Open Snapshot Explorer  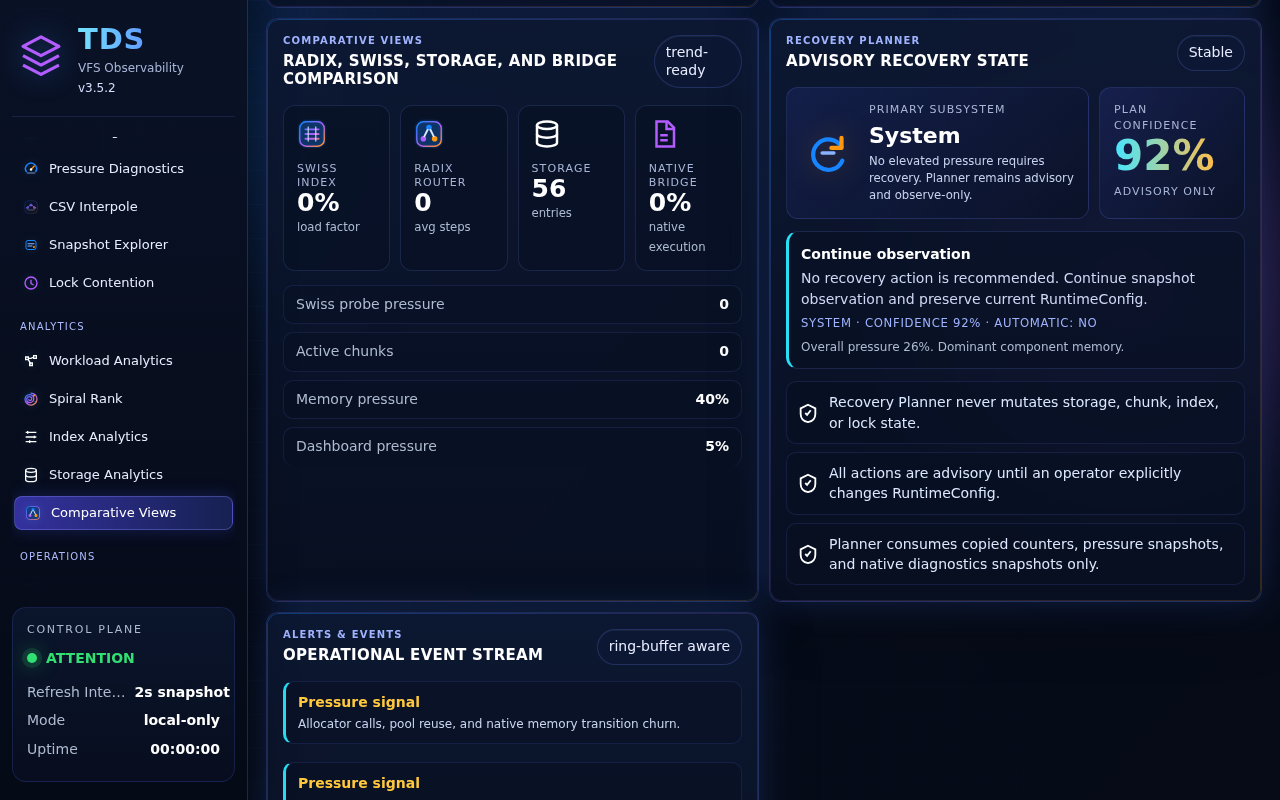pyautogui.click(x=123, y=245)
